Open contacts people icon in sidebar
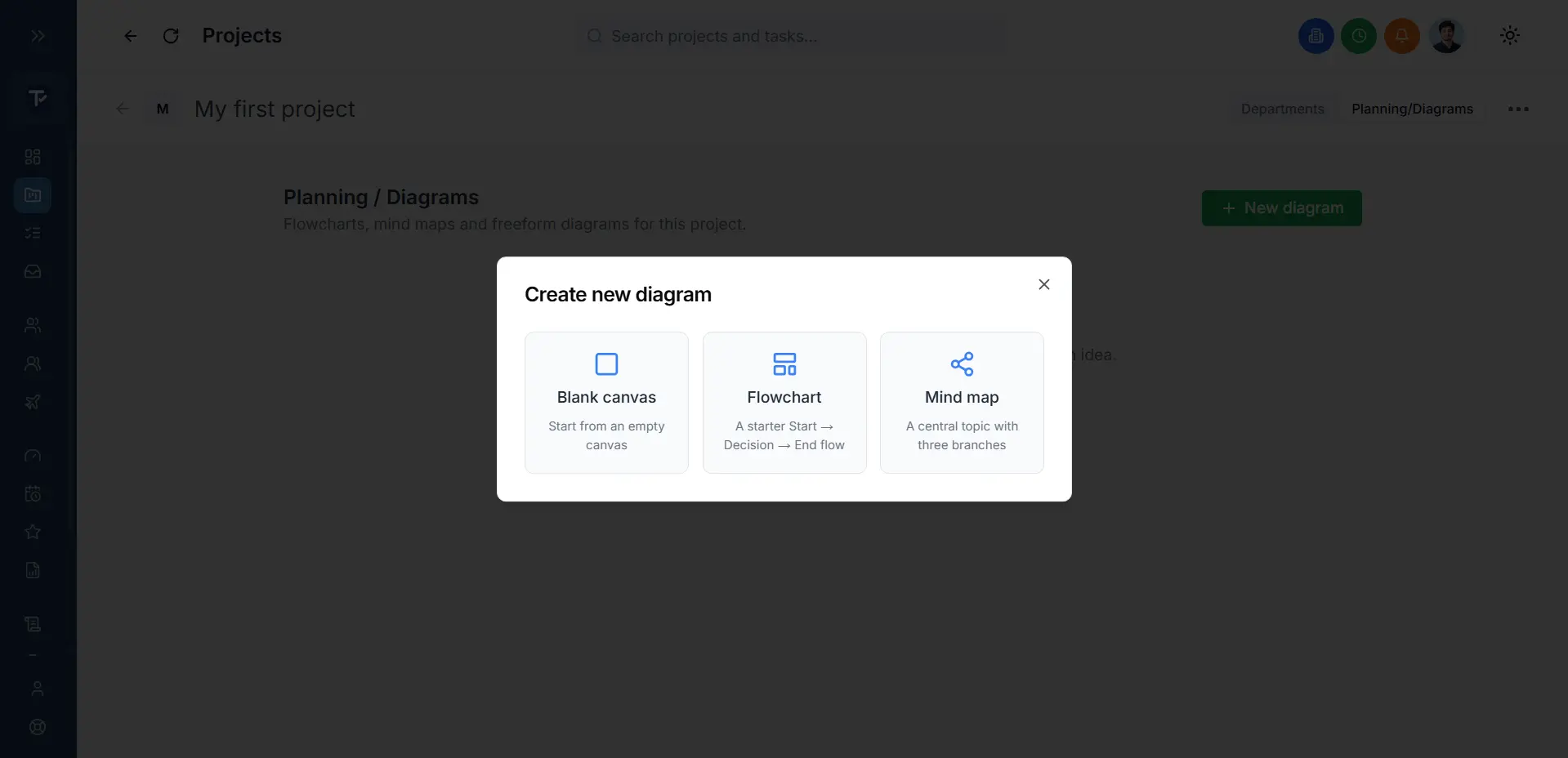1568x758 pixels. [33, 363]
